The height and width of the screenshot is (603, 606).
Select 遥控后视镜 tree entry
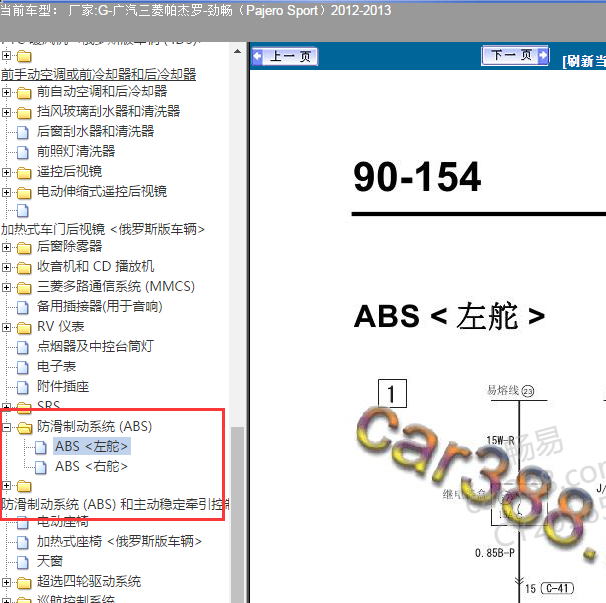click(70, 171)
